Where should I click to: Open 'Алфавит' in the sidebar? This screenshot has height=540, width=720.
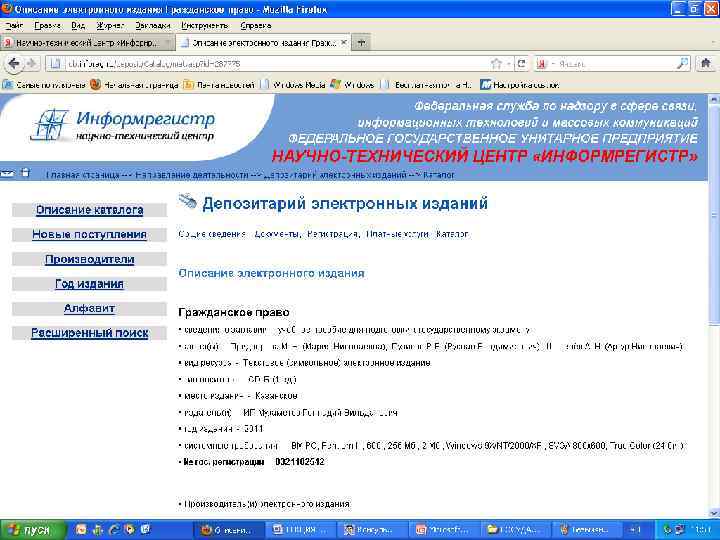[x=90, y=309]
